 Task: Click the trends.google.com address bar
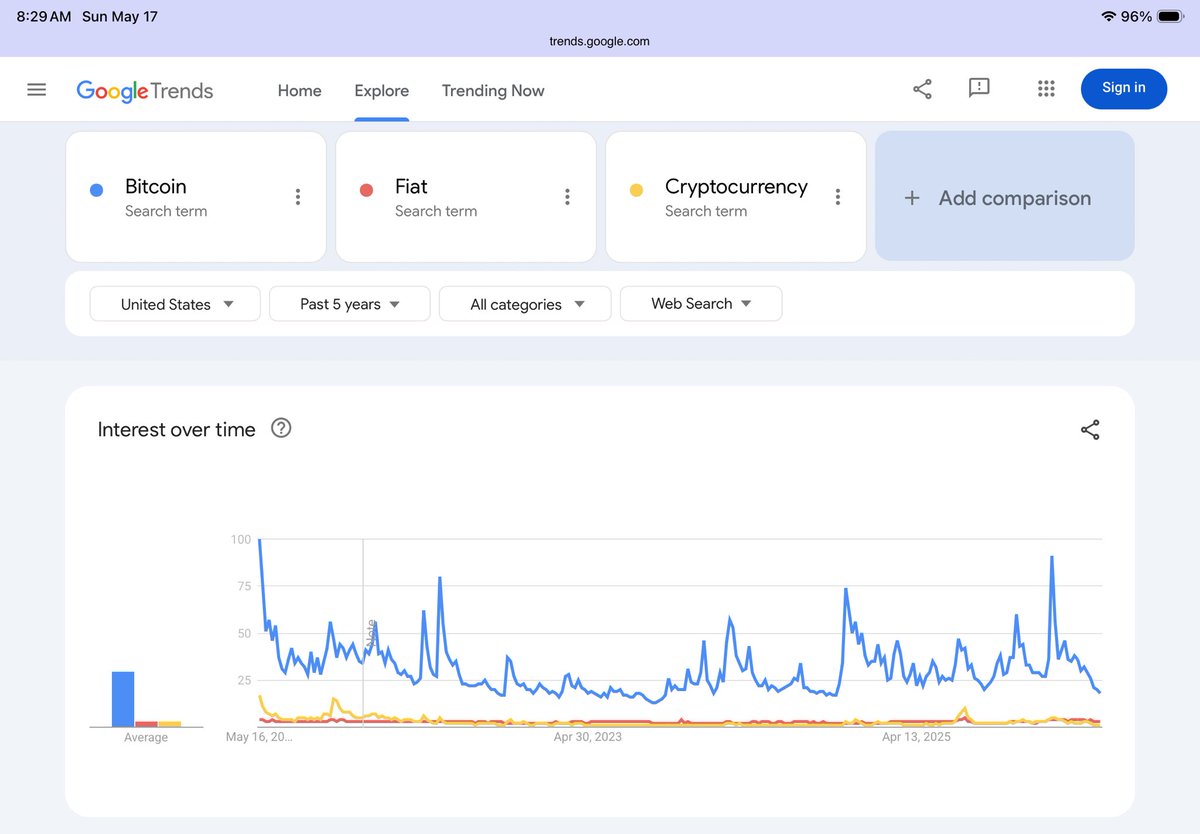coord(600,41)
